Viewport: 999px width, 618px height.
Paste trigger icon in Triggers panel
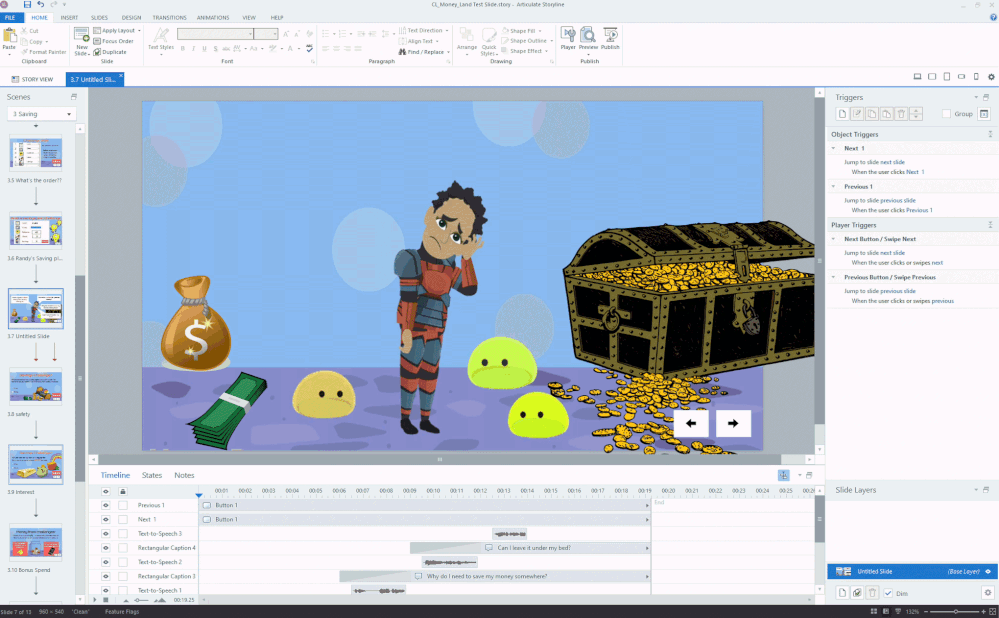click(886, 114)
